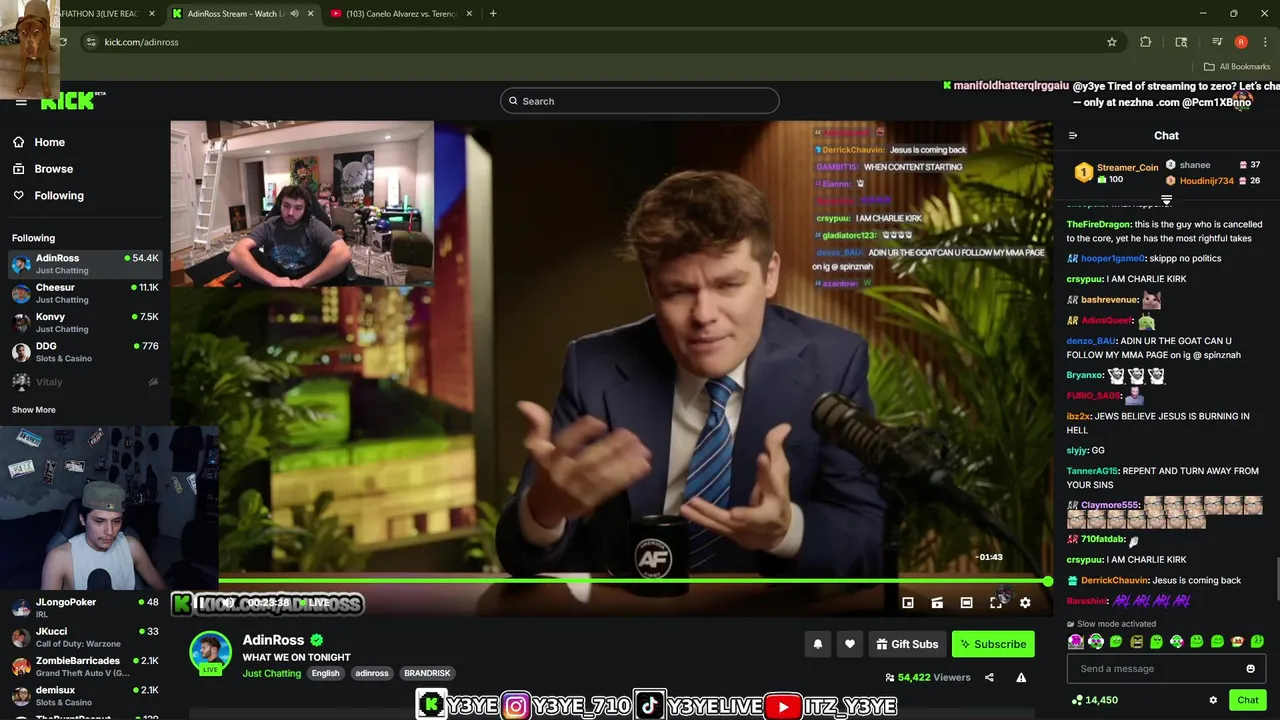
Task: Follow AdinRoss with the heart button
Action: (x=850, y=644)
